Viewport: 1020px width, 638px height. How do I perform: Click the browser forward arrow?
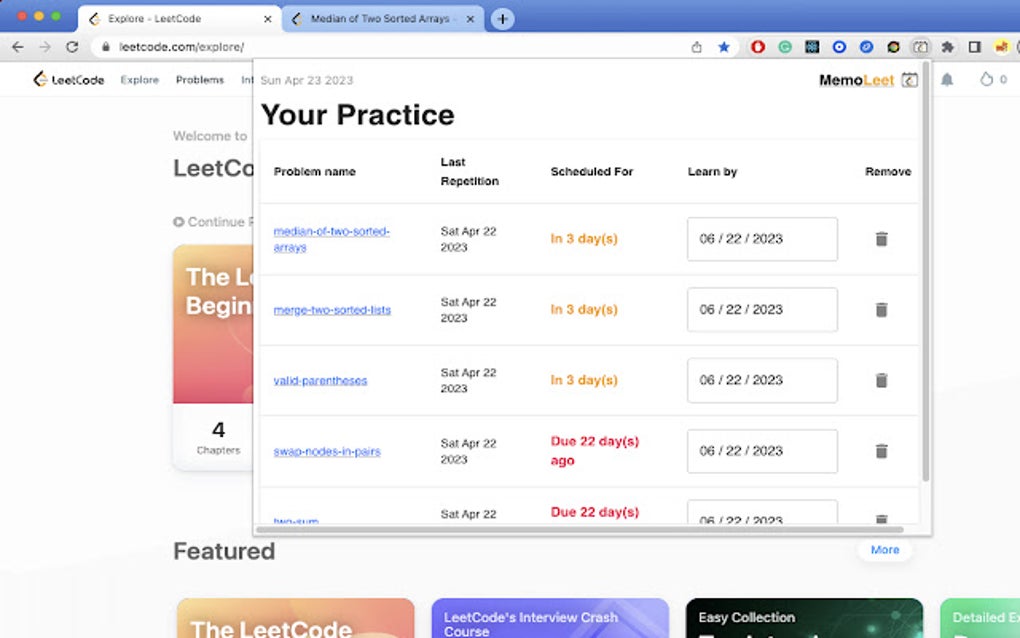(x=44, y=47)
